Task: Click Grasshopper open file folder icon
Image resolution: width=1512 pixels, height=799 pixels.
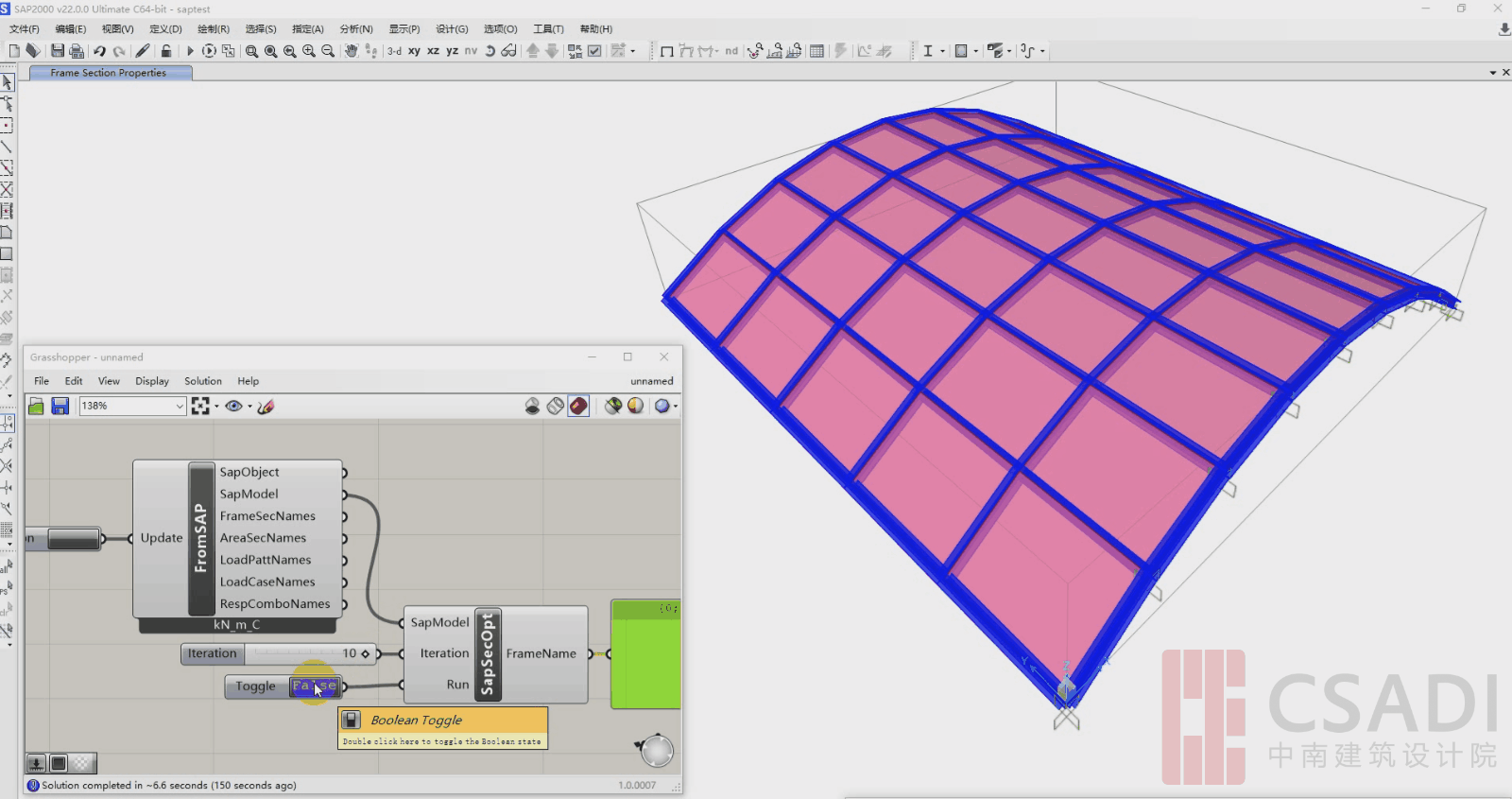Action: click(36, 406)
